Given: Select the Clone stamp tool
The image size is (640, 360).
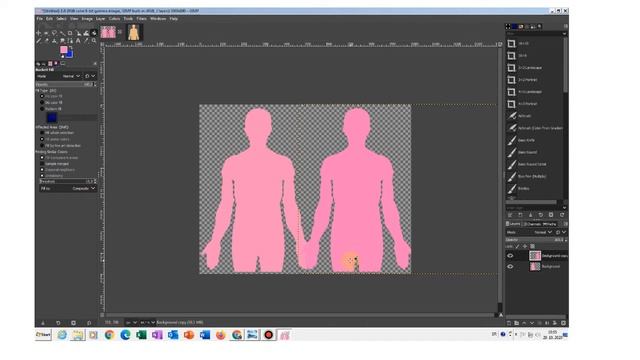Looking at the screenshot, I should click(54, 41).
